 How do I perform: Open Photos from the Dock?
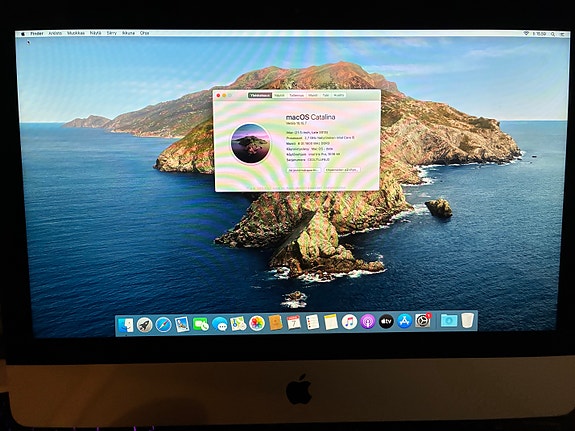click(257, 323)
